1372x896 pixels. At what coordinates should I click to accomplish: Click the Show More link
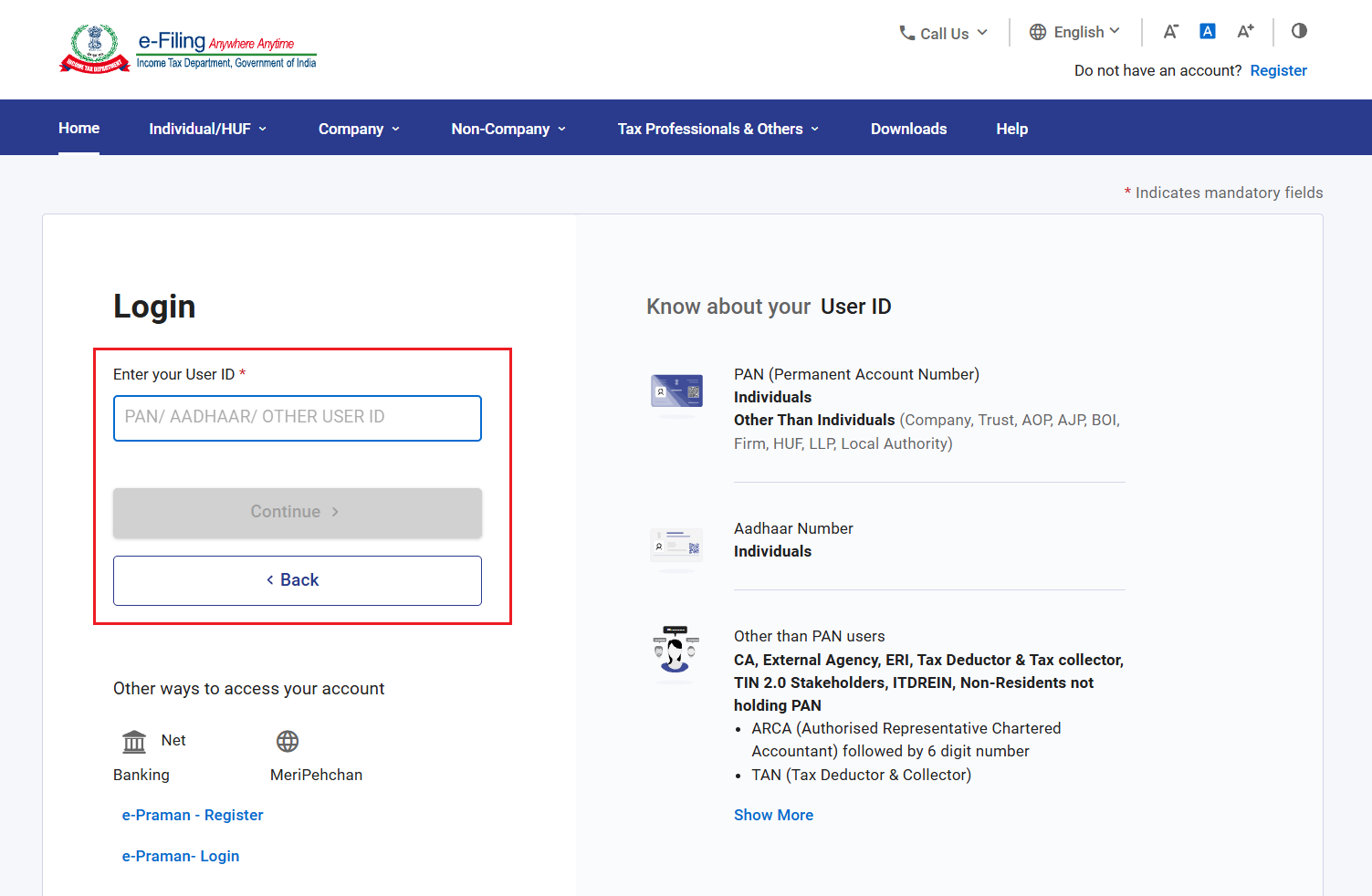[773, 815]
